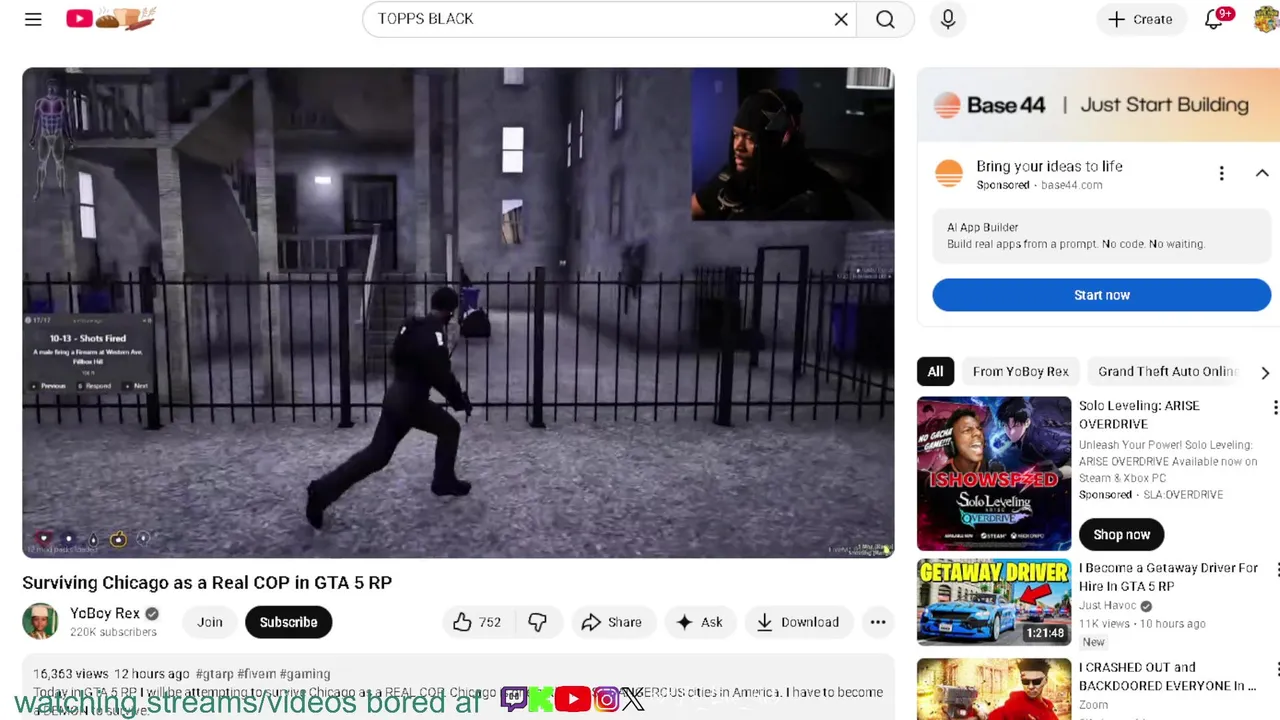Open the notifications bell

click(x=1215, y=19)
